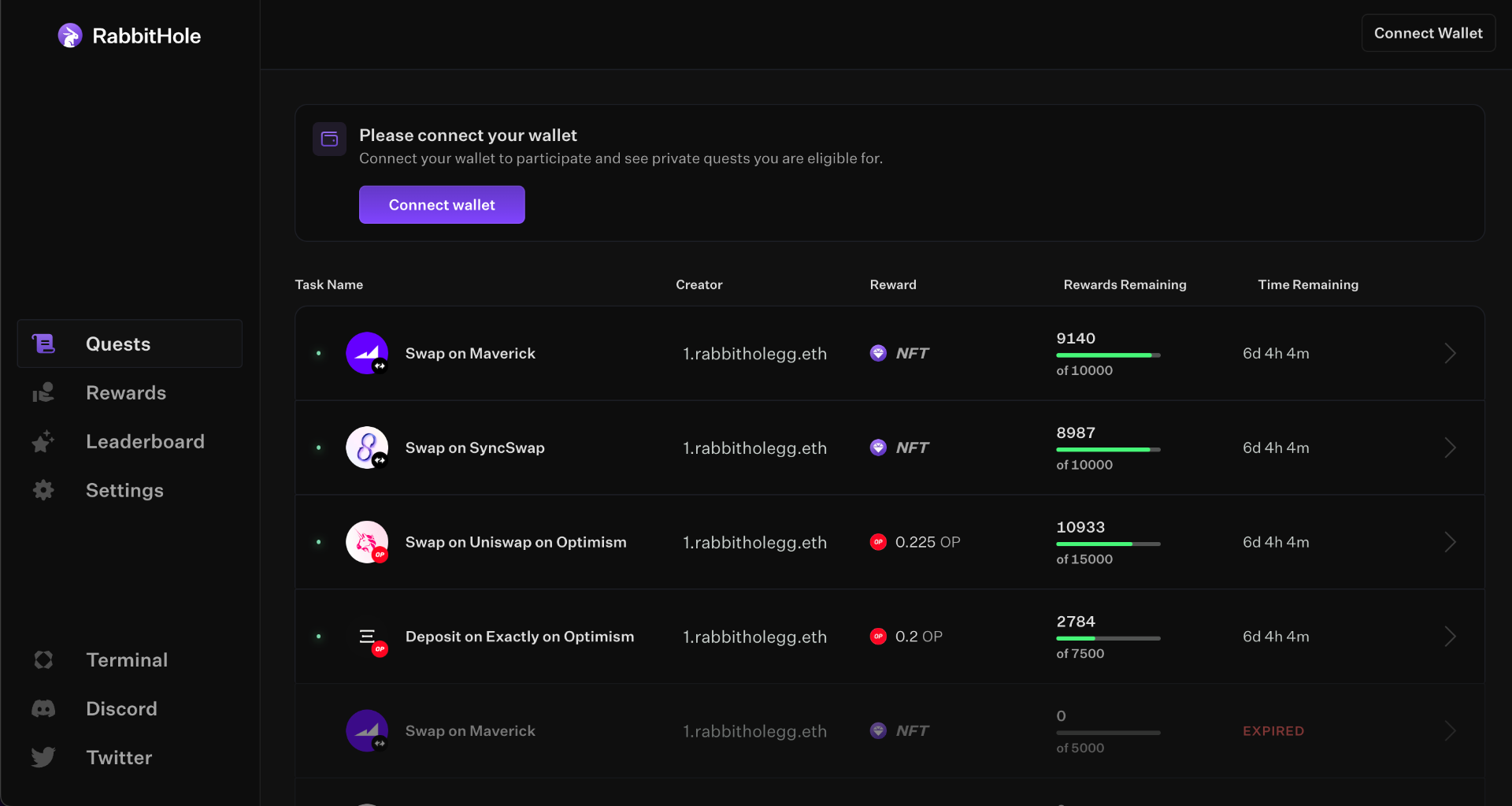Screen dimensions: 1512x806
Task: Click green status dot in Uniswap row
Action: 319,542
